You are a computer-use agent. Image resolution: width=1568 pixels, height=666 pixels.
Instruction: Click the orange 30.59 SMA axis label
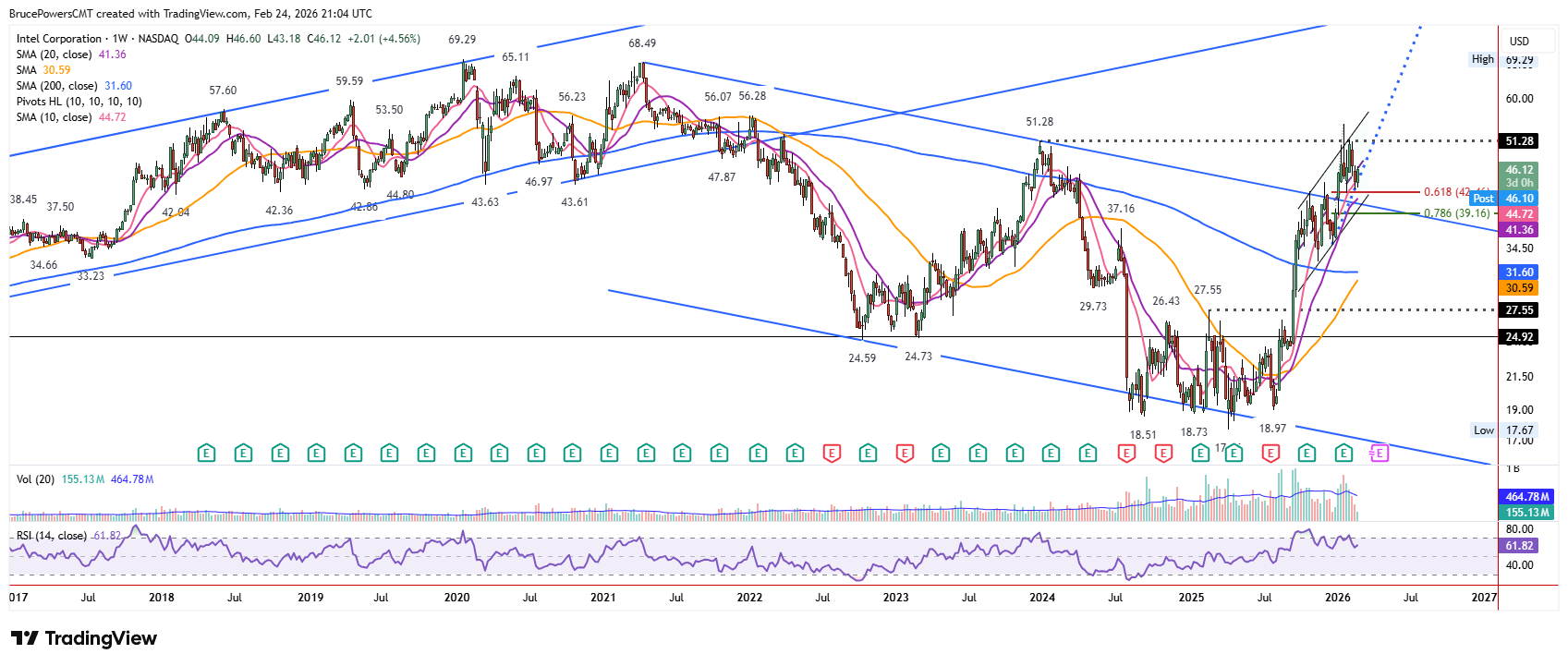tap(1520, 288)
